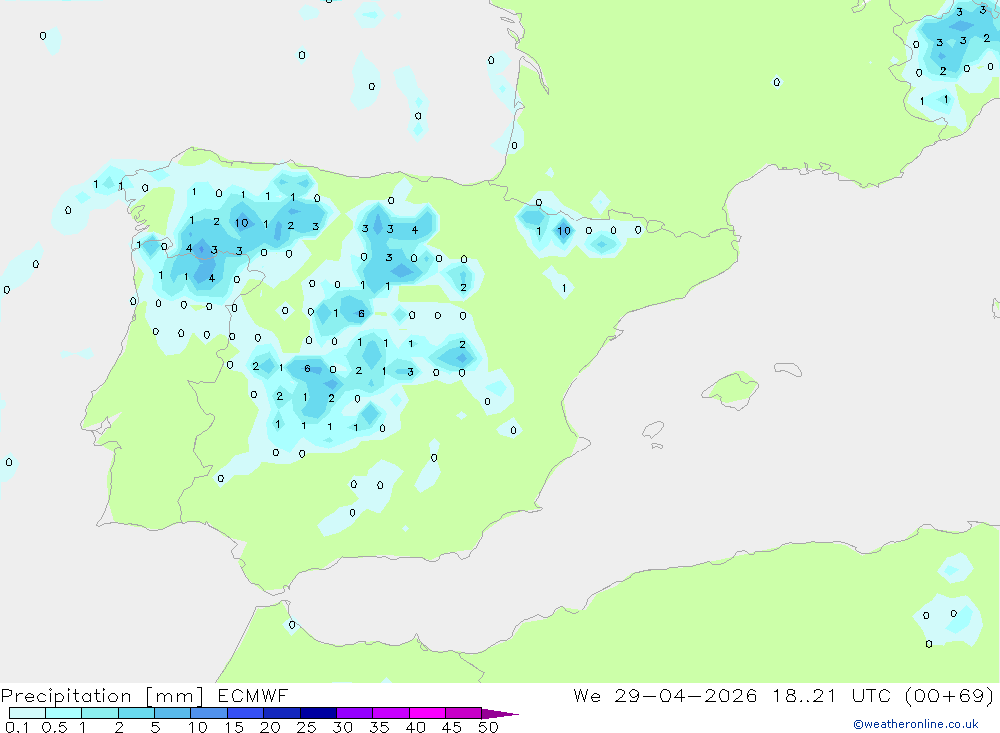This screenshot has height=733, width=1000.
Task: Select the 10–15 mm legend swatch
Action: [x=209, y=713]
